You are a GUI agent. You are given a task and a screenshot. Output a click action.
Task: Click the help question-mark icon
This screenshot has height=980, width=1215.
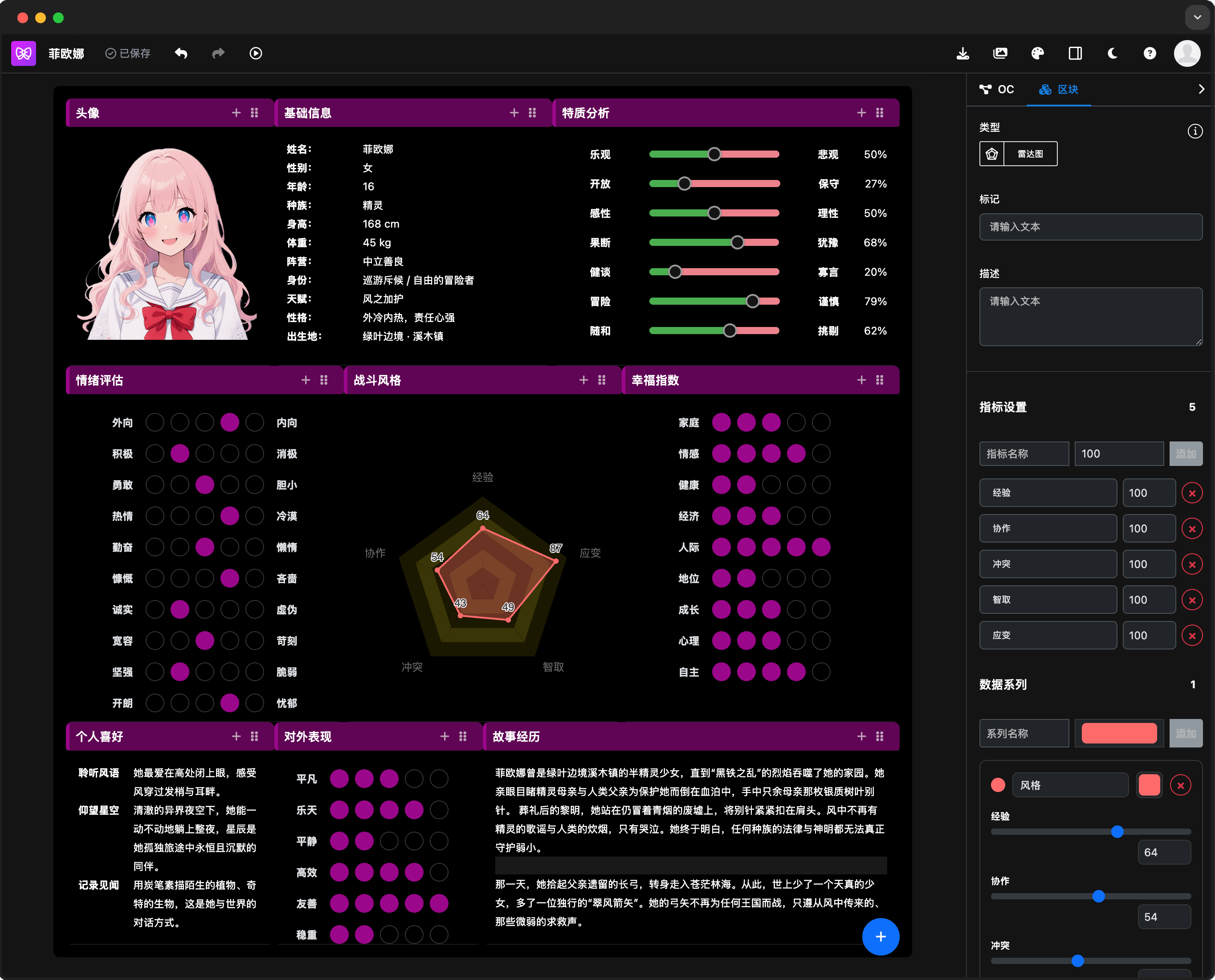(1150, 53)
